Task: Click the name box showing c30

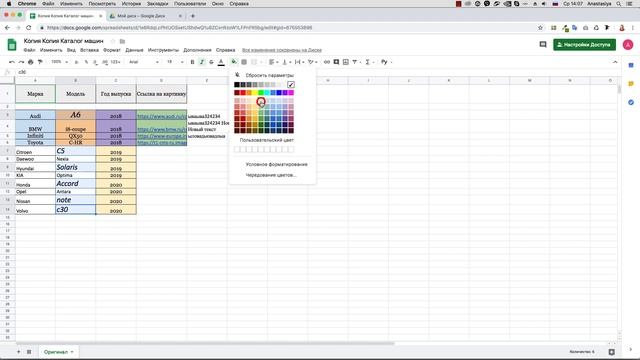Action: pyautogui.click(x=22, y=72)
